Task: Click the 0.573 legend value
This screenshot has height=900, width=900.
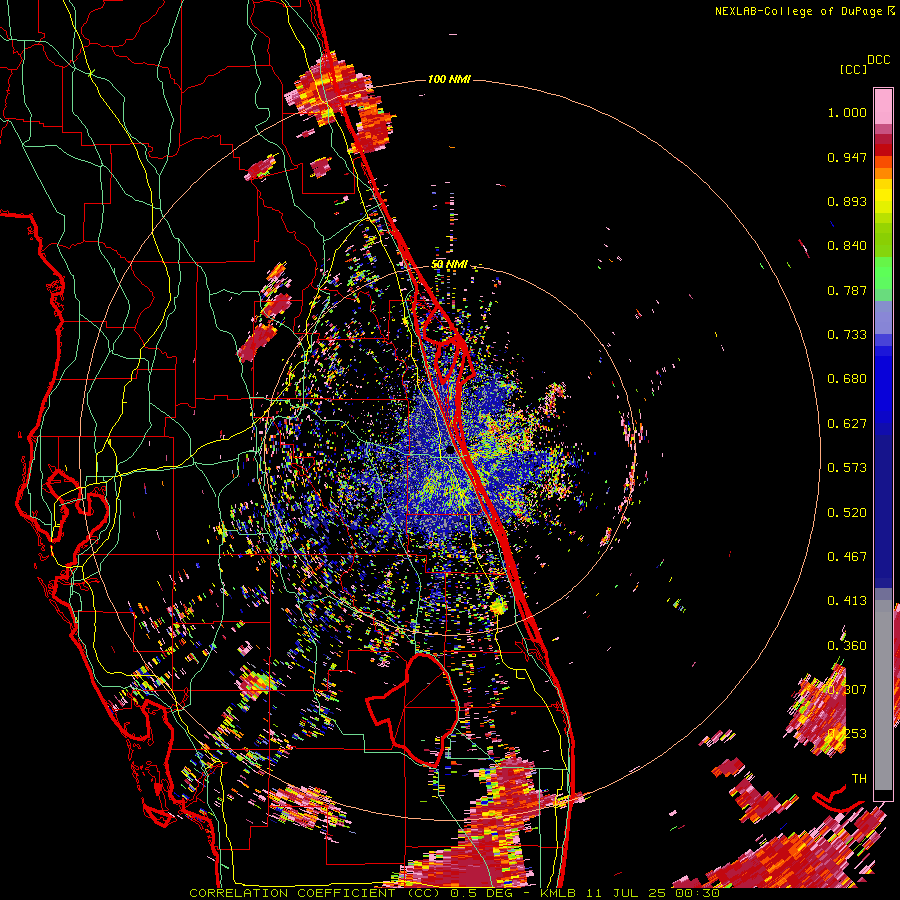Action: pyautogui.click(x=847, y=468)
